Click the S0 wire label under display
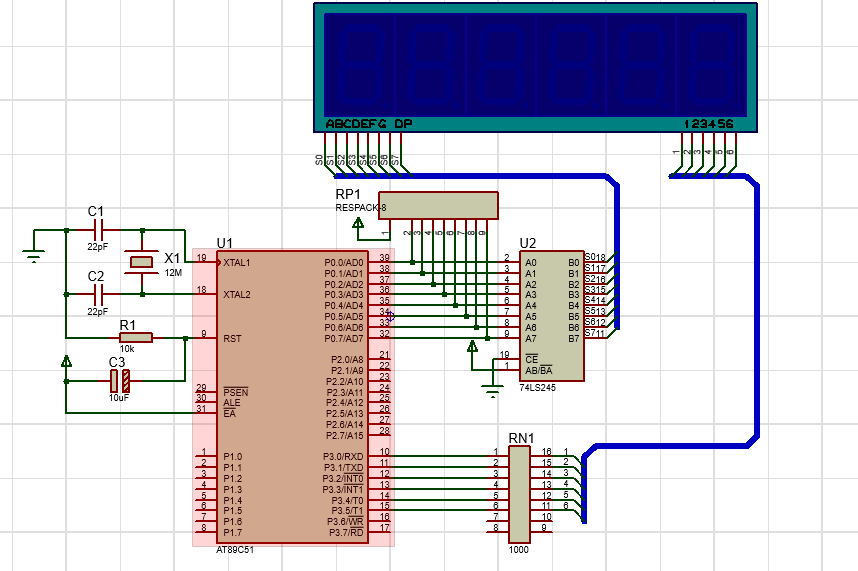 coord(319,160)
